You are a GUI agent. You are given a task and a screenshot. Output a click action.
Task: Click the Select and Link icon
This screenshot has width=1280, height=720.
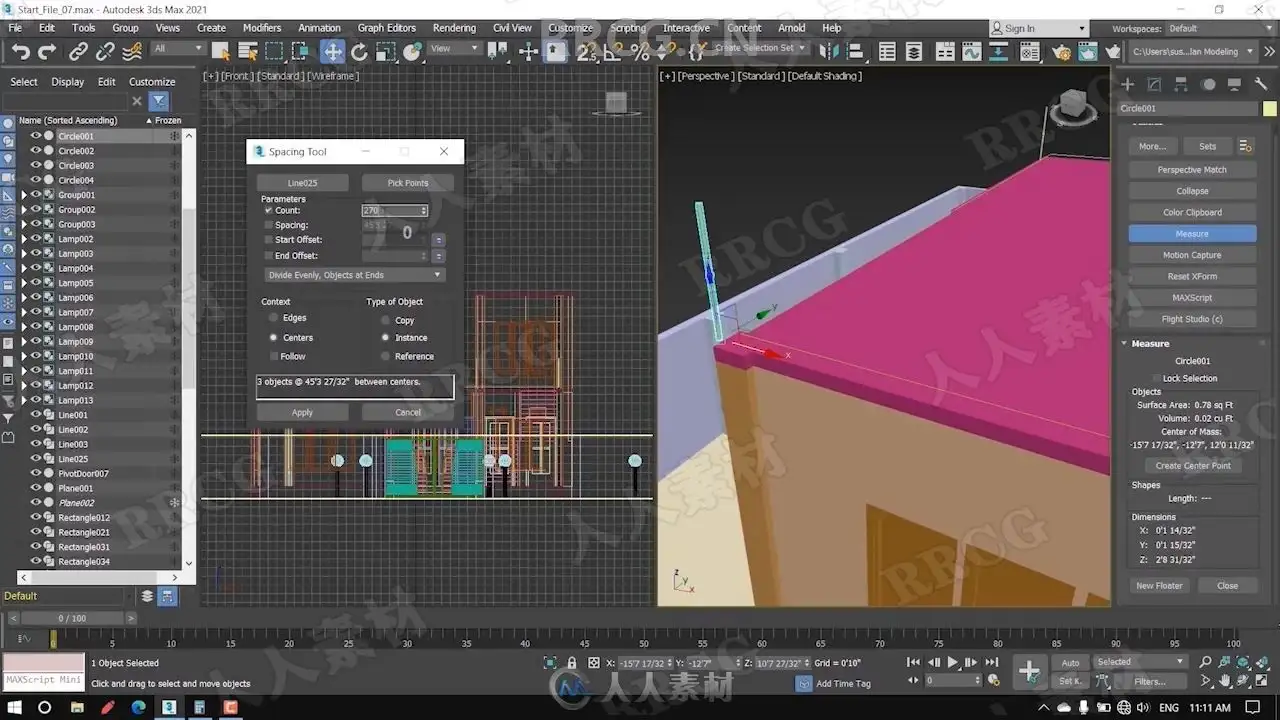point(78,52)
